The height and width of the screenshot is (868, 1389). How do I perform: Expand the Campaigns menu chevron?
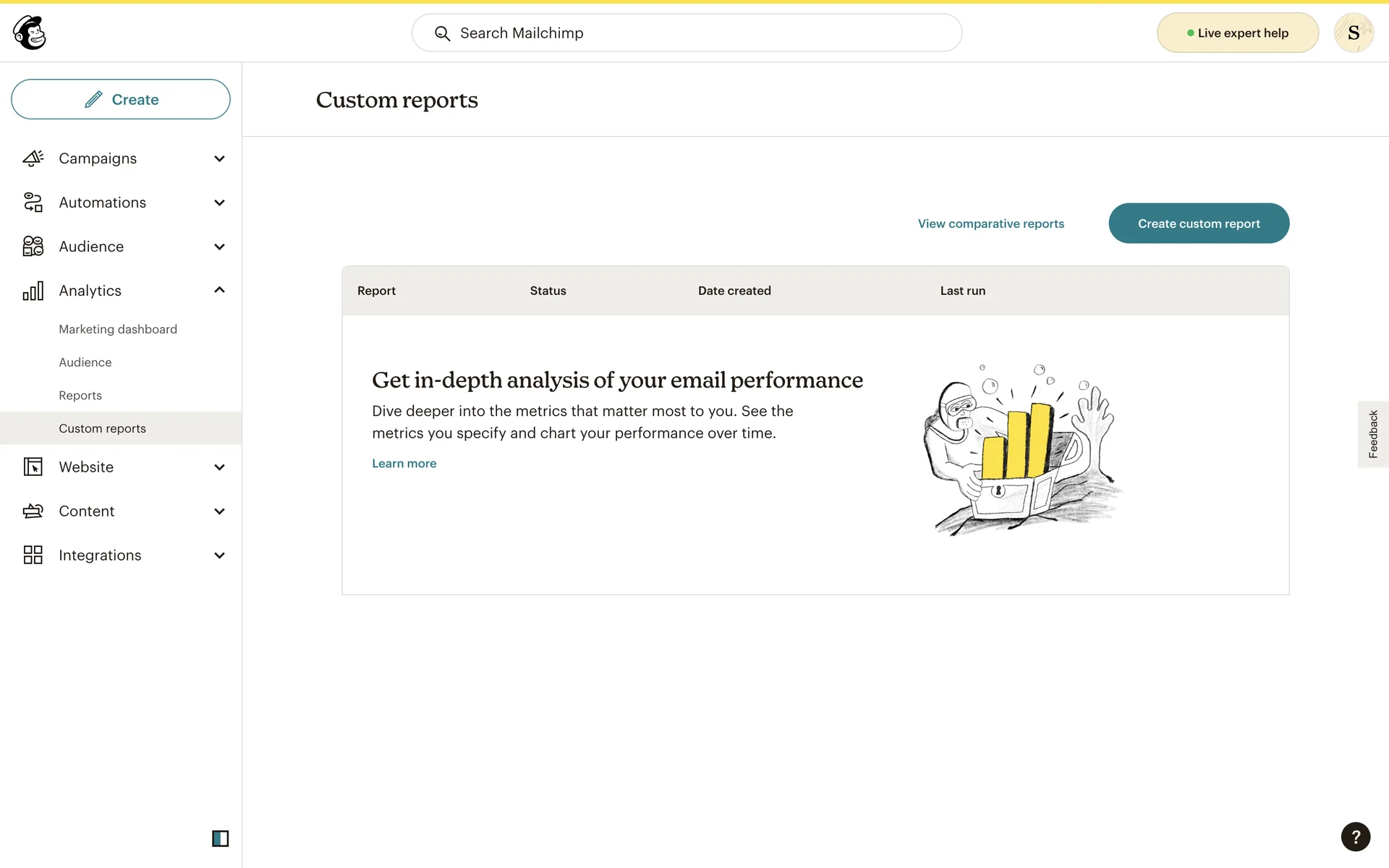pyautogui.click(x=219, y=158)
